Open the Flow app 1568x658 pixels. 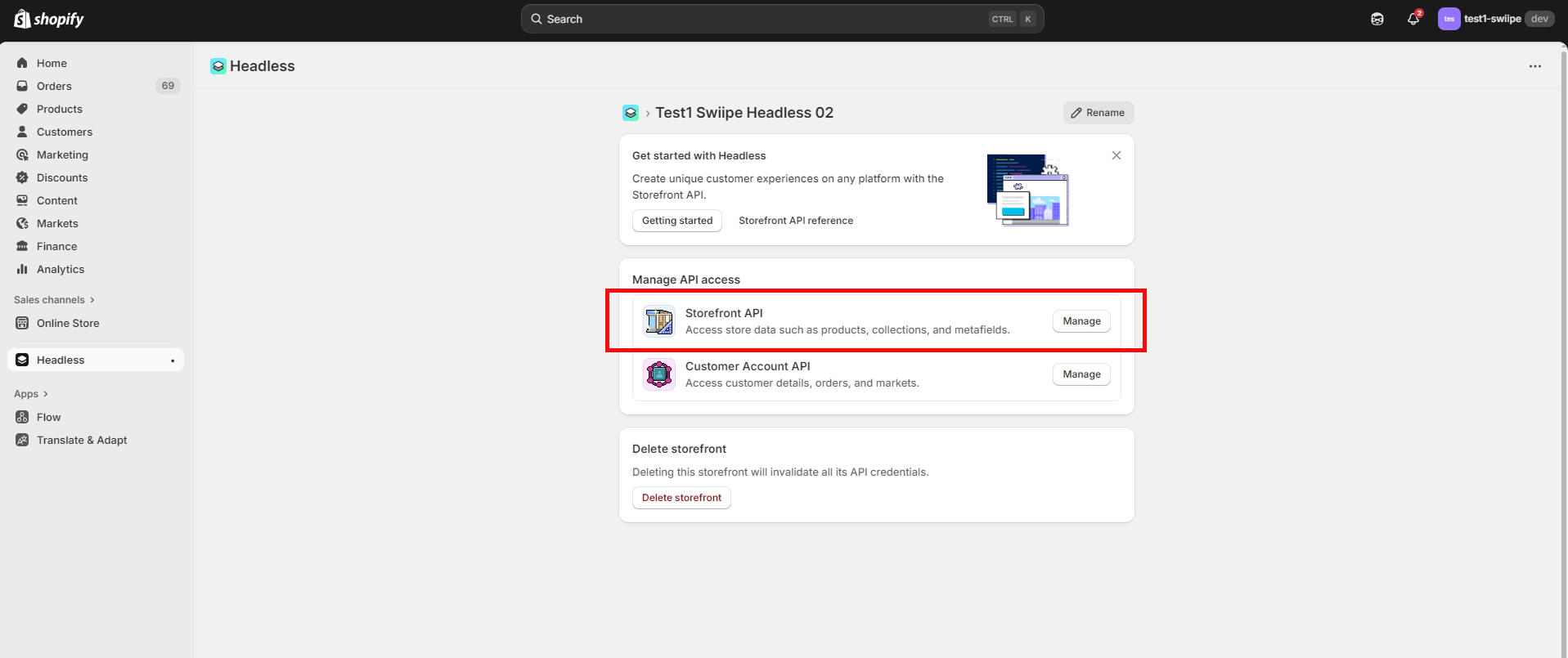coord(49,417)
